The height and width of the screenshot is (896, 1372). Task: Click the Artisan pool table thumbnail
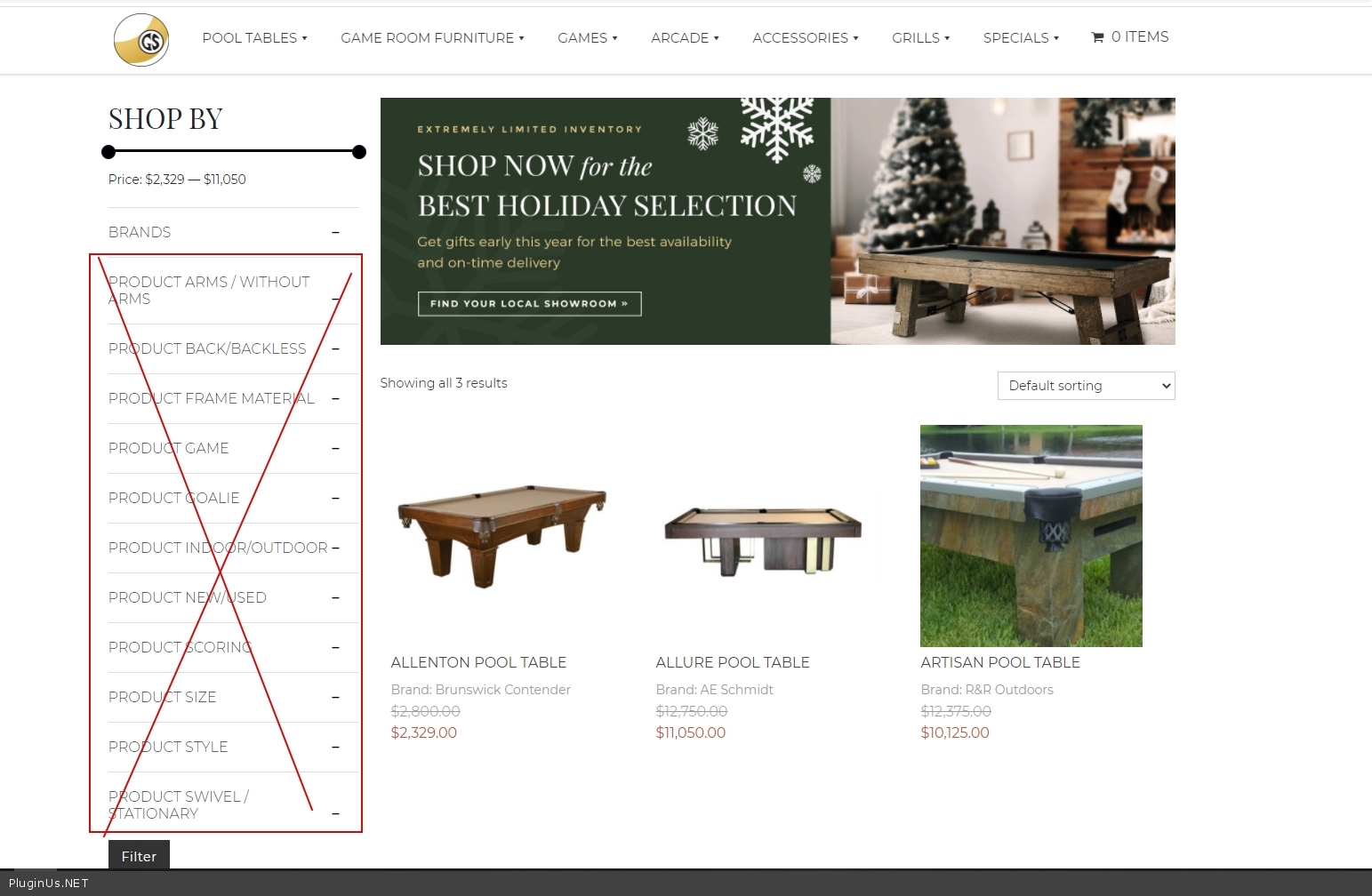[1031, 536]
